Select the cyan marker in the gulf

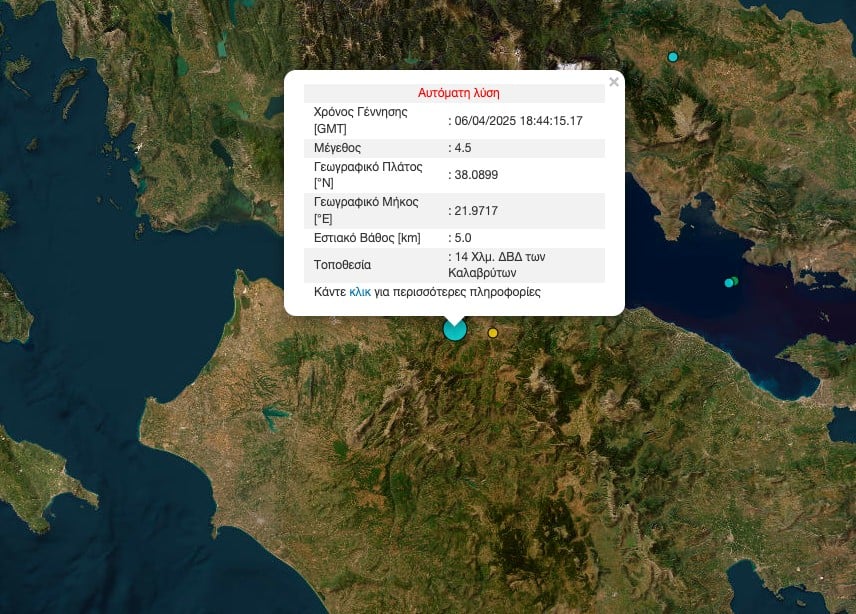[728, 283]
